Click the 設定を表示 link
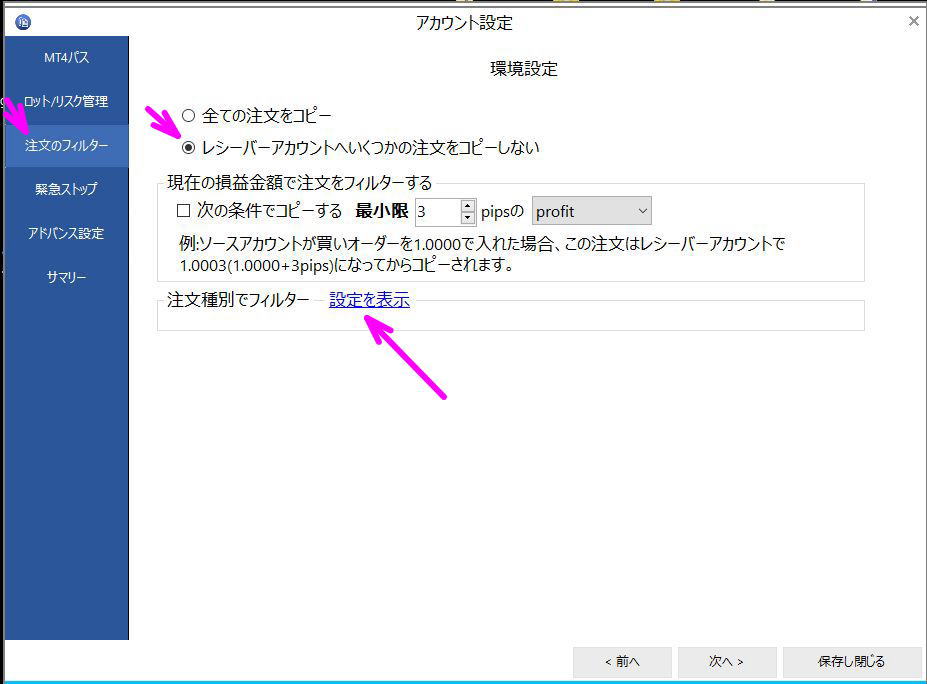 368,300
